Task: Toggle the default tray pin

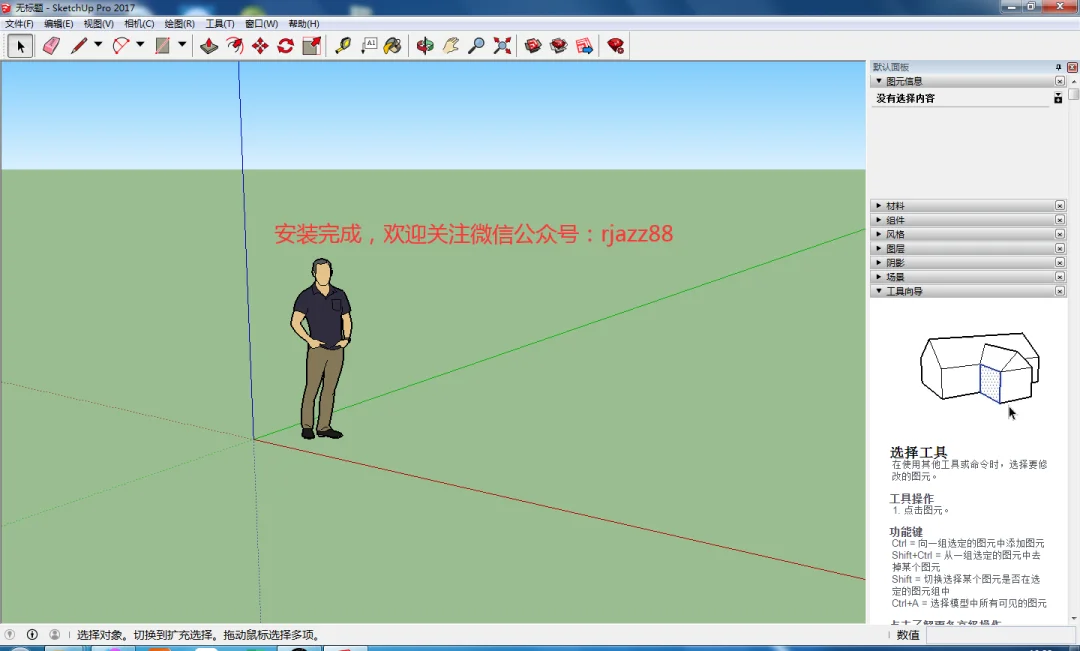Action: click(x=1059, y=67)
